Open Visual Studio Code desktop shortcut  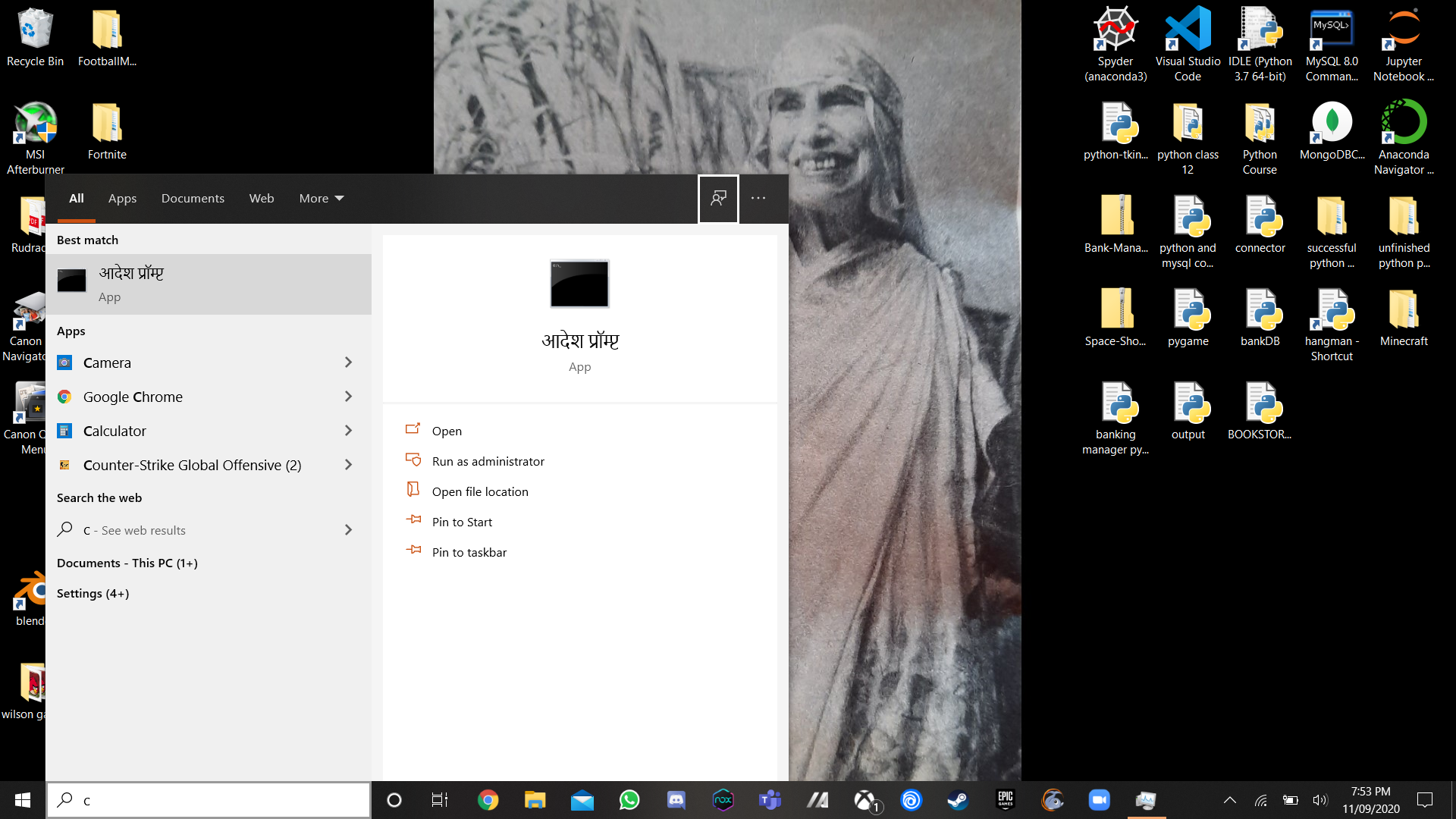[1188, 44]
